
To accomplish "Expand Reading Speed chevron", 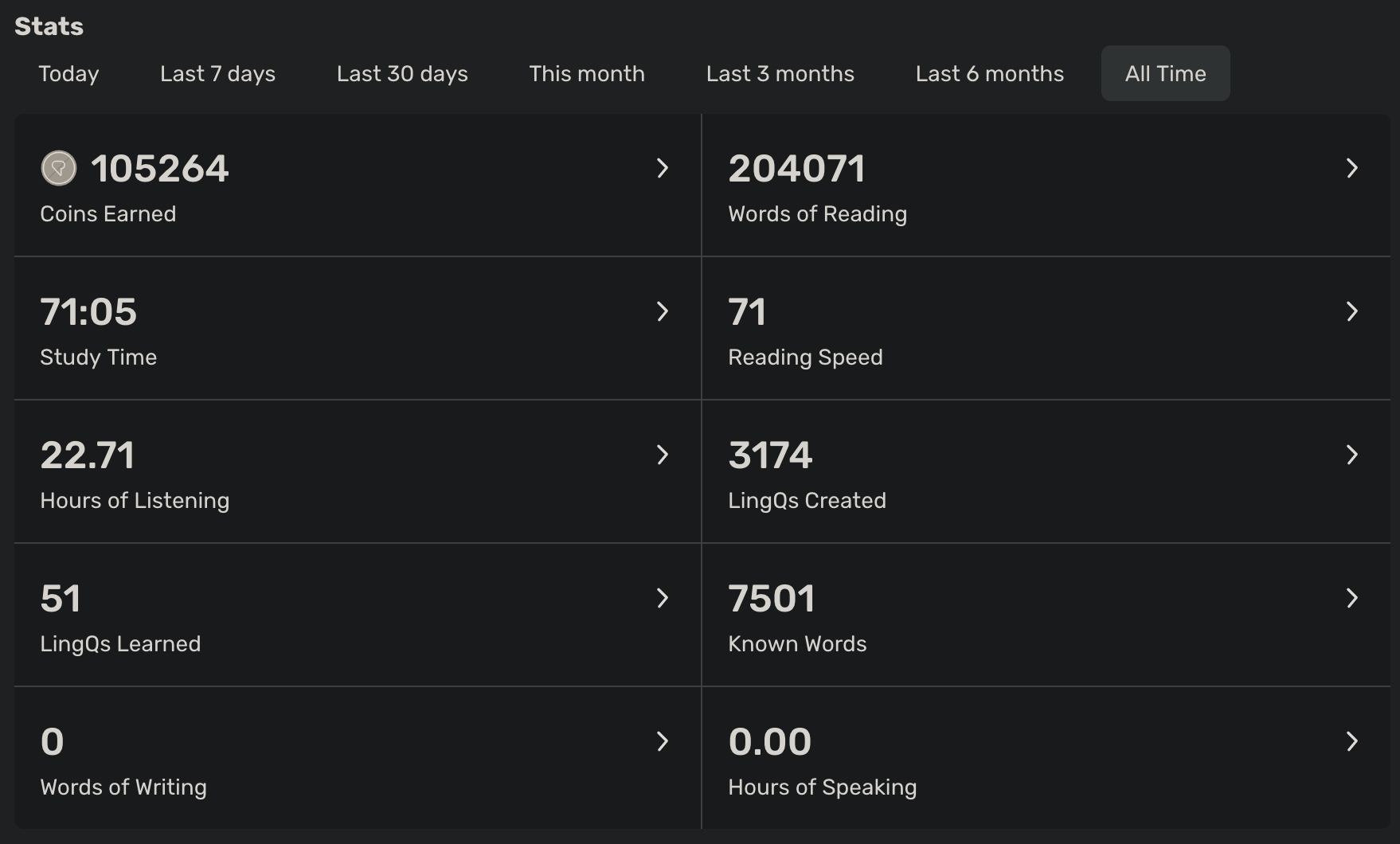I will (1351, 311).
